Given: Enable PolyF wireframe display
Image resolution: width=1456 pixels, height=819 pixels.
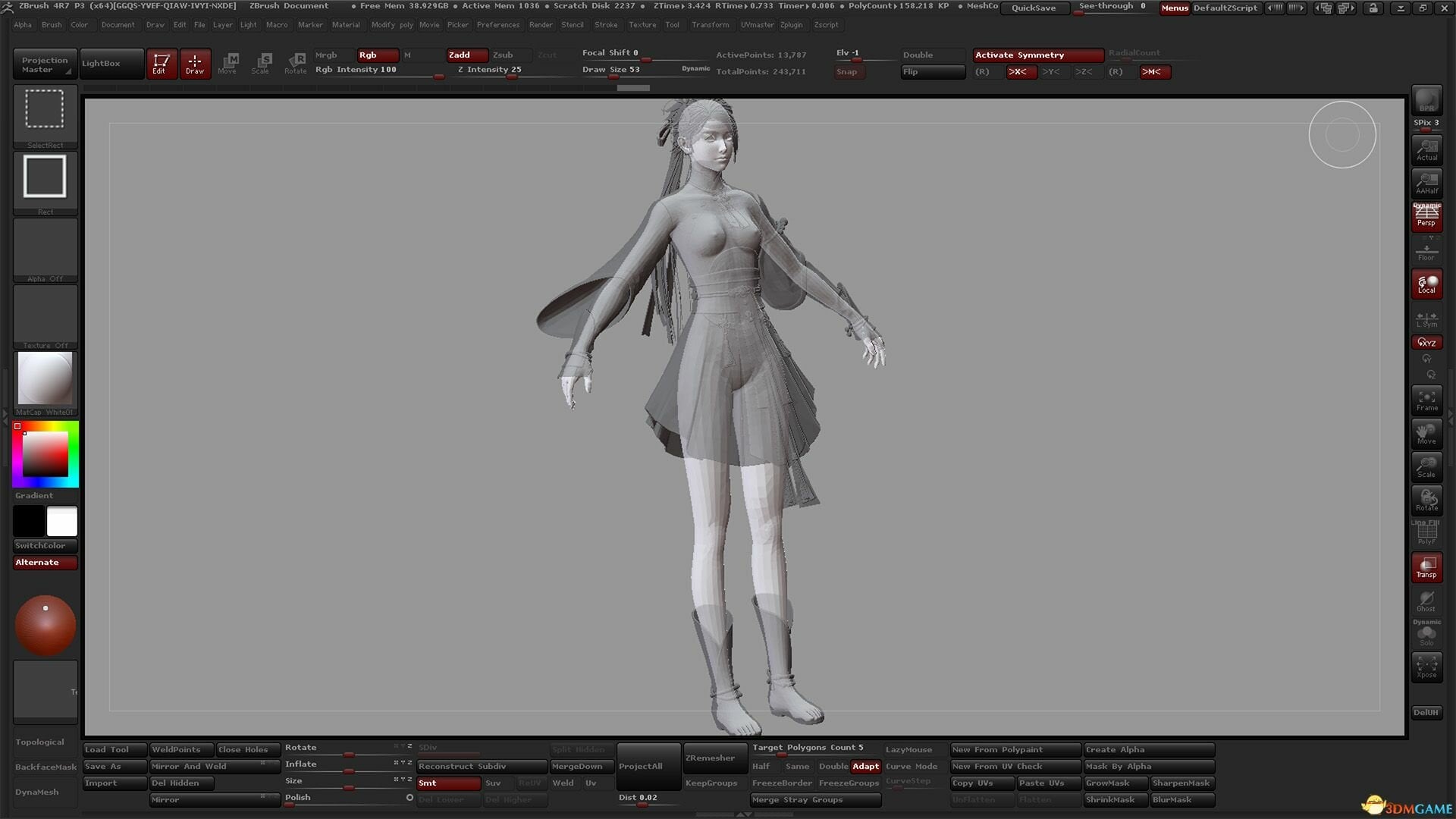Looking at the screenshot, I should tap(1426, 533).
